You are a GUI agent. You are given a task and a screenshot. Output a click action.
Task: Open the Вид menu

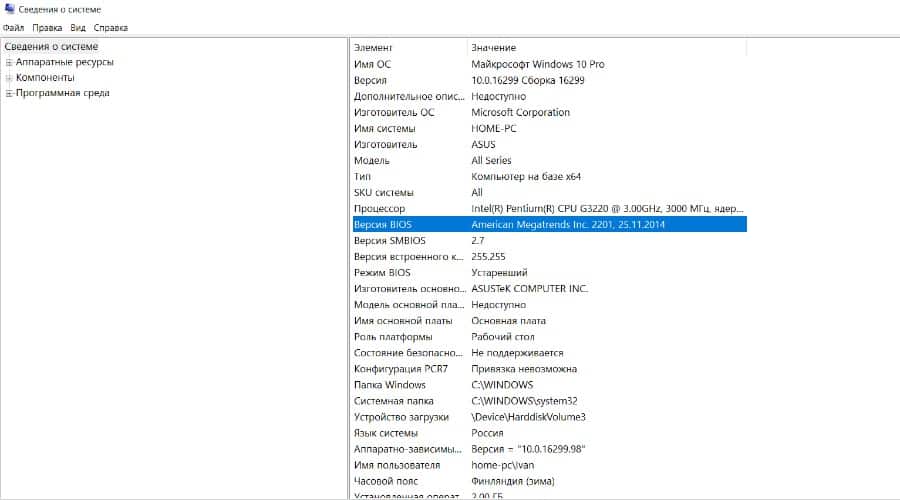pyautogui.click(x=78, y=28)
